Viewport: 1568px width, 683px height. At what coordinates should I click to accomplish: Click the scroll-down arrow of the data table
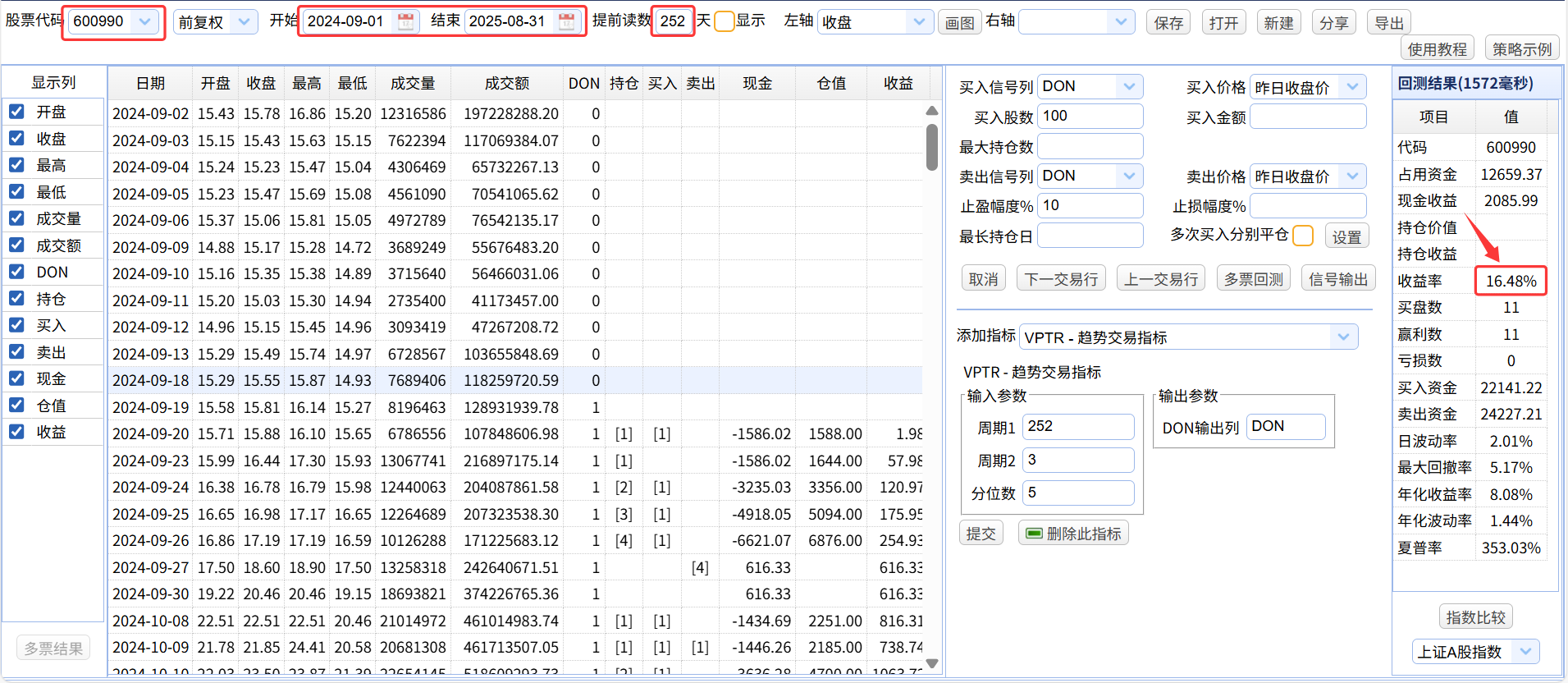(932, 663)
